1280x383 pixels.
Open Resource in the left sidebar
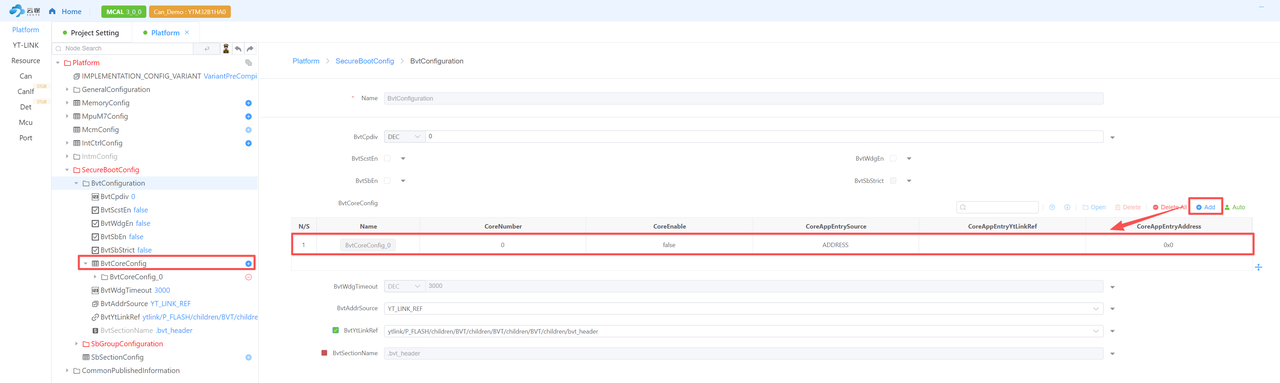(x=25, y=61)
